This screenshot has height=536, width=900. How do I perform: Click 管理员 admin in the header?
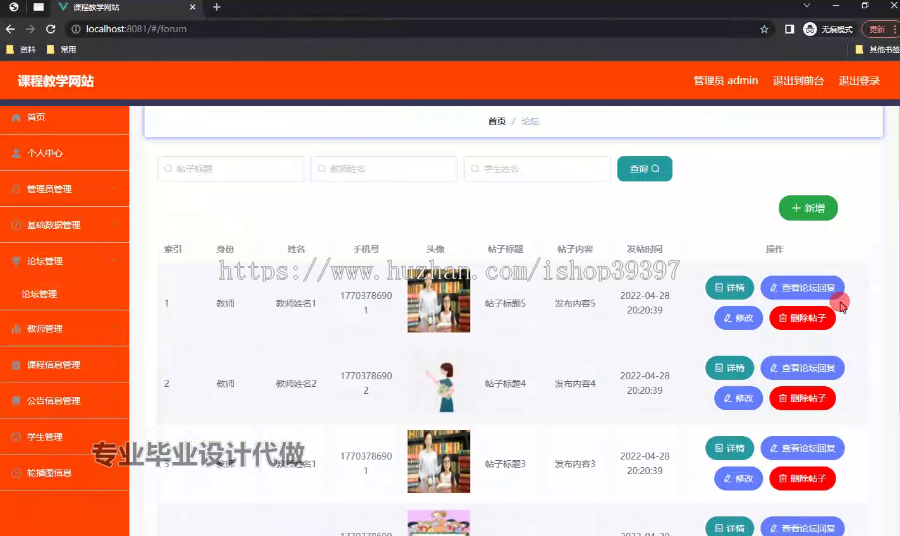726,81
